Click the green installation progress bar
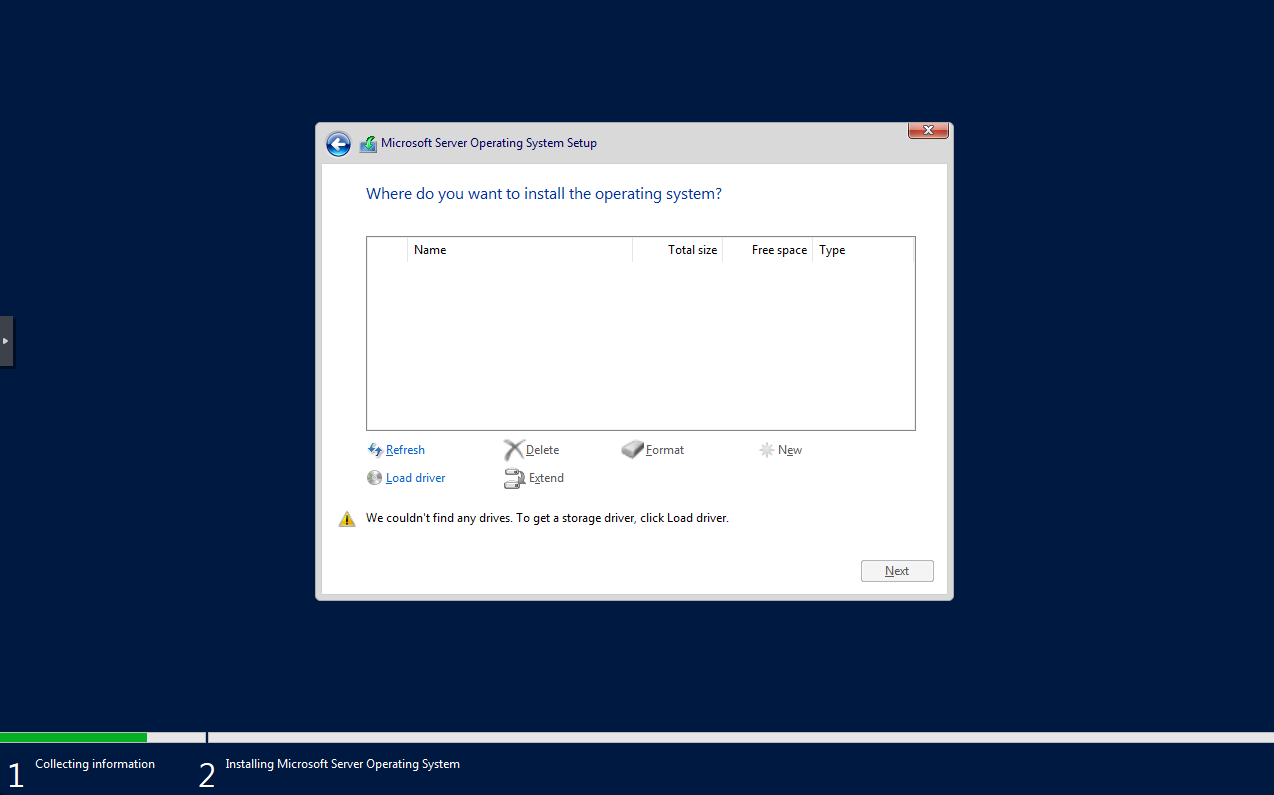This screenshot has height=795, width=1274. click(73, 737)
